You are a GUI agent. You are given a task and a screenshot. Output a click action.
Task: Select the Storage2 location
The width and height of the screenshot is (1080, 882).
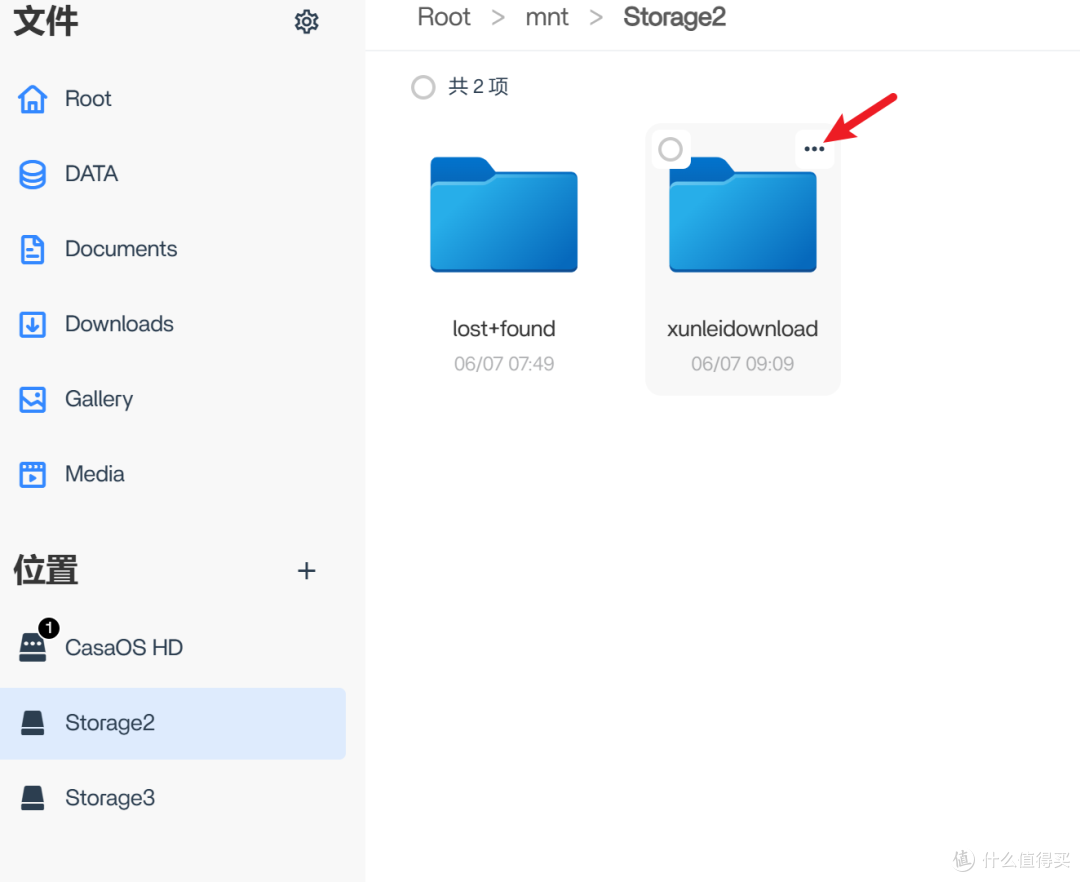tap(110, 723)
